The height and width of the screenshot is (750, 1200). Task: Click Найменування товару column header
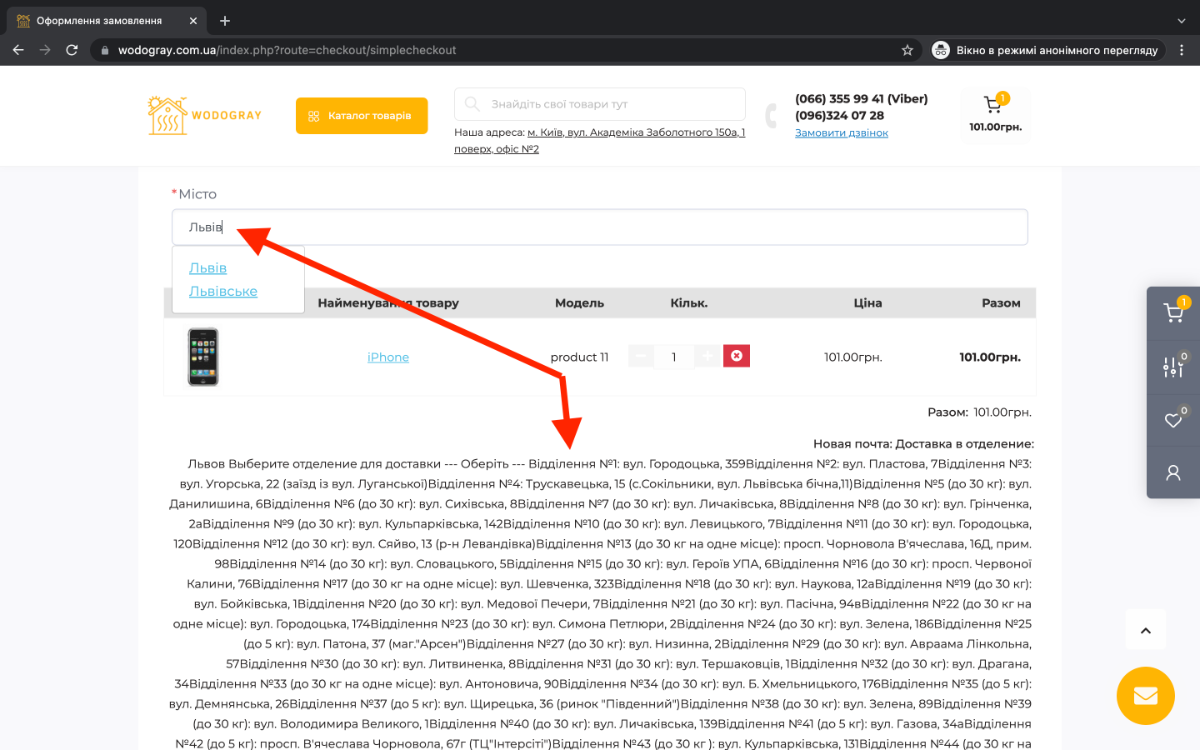(388, 303)
